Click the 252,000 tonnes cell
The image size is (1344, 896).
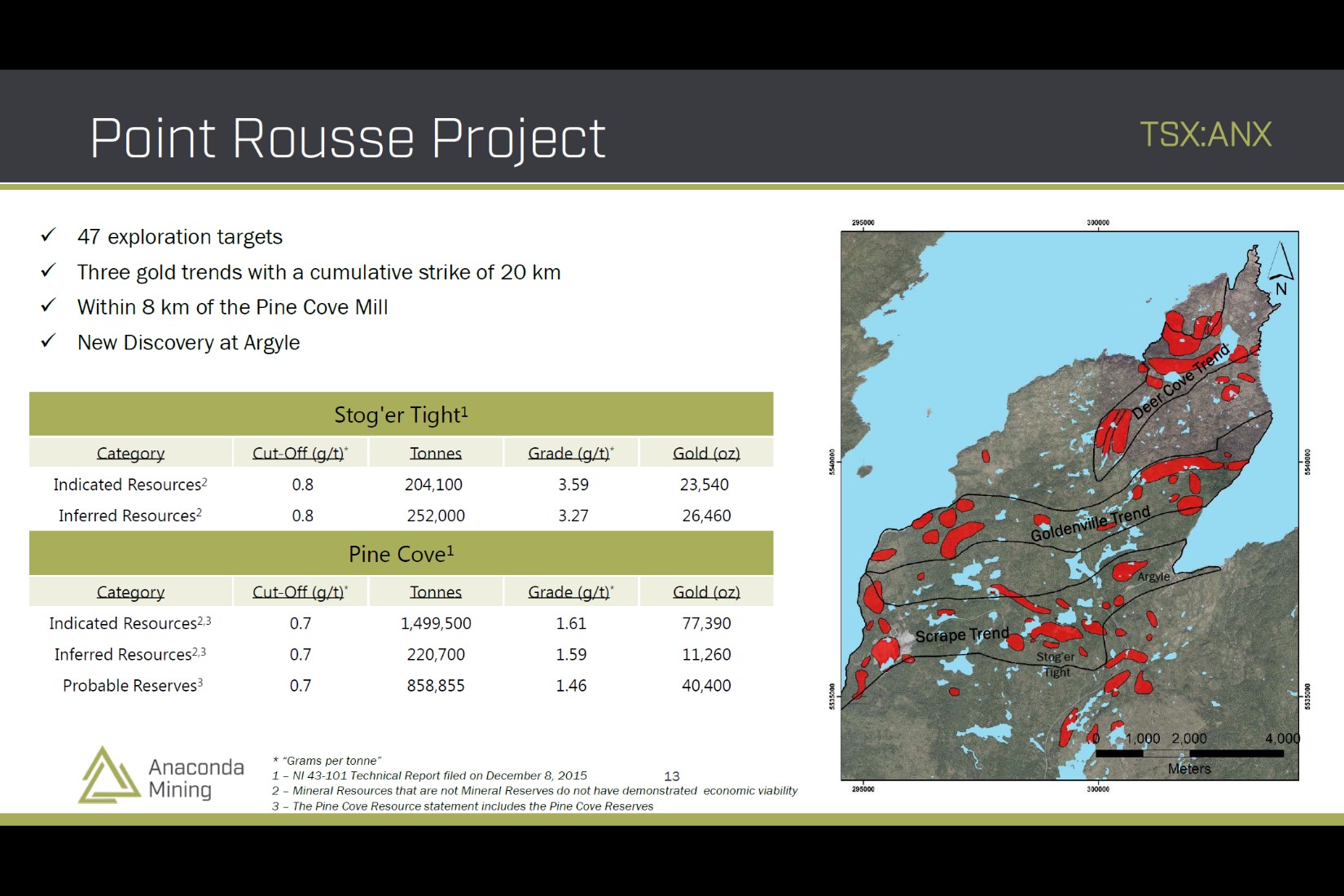click(436, 516)
